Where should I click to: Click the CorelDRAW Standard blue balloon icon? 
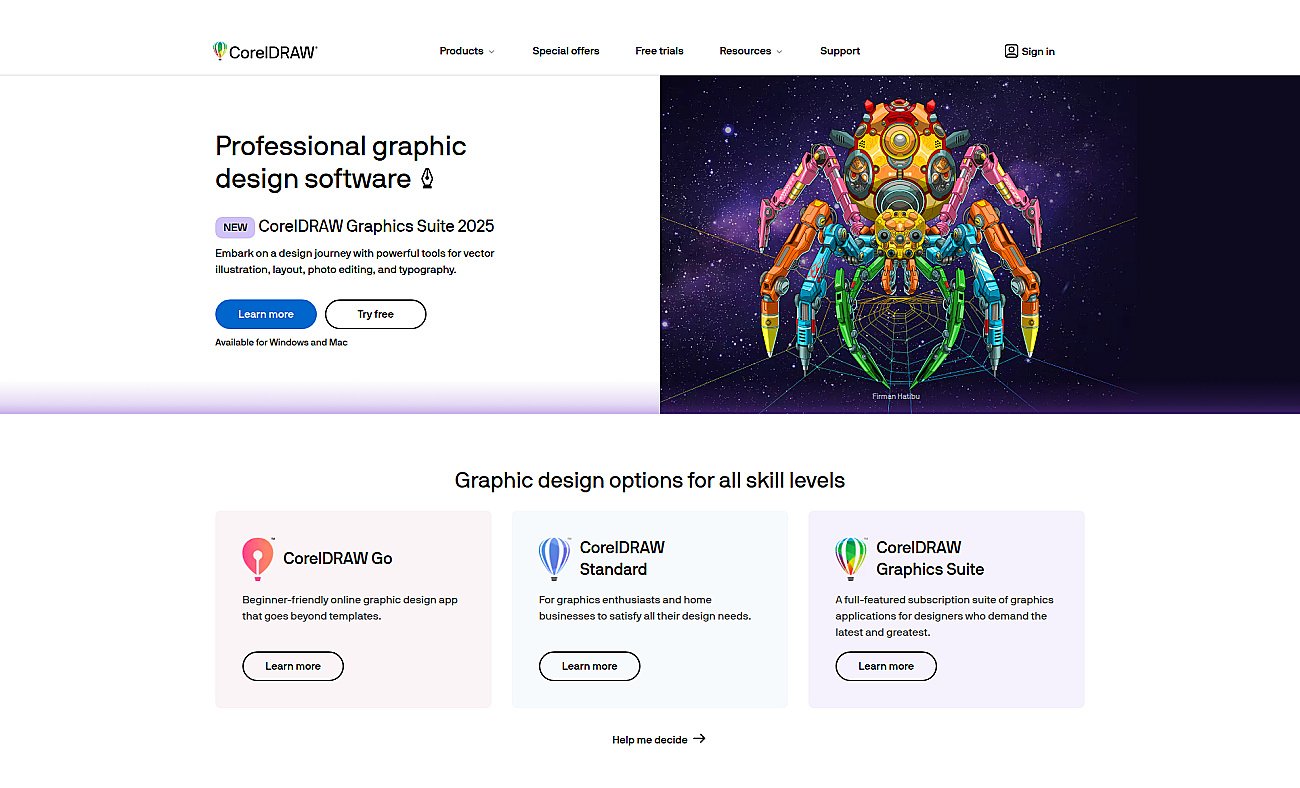coord(554,558)
